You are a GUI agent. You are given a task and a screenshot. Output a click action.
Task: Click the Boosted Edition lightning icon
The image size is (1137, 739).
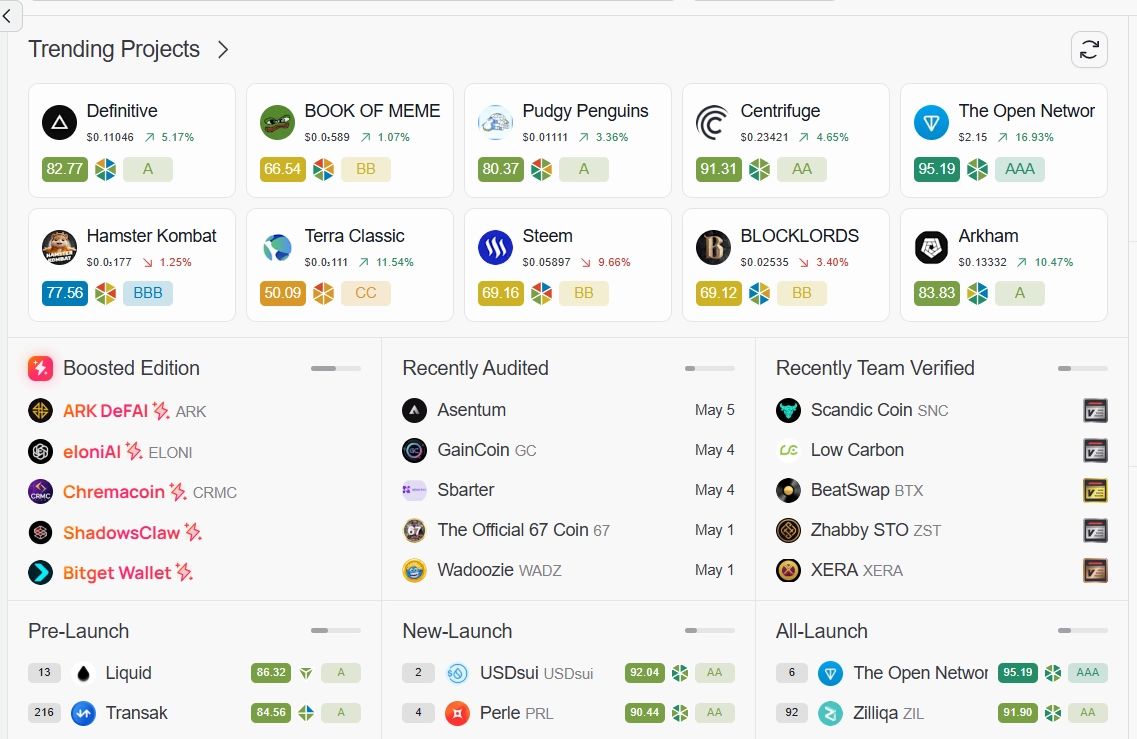pos(41,368)
